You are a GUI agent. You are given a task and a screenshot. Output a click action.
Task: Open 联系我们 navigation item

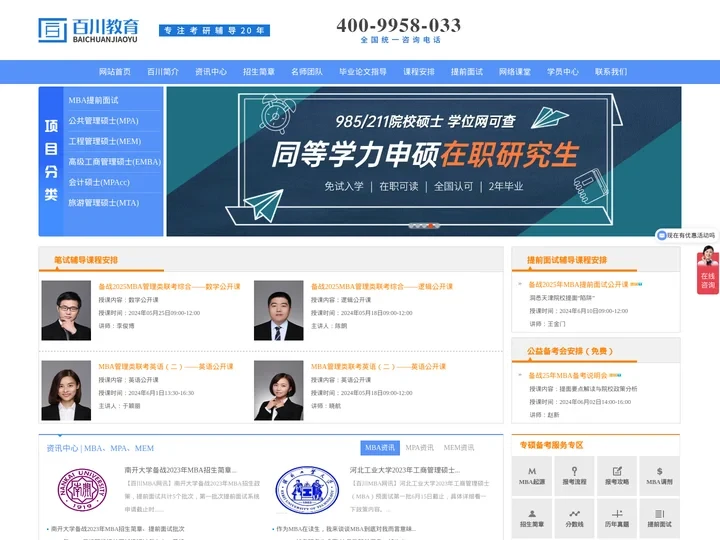click(611, 72)
